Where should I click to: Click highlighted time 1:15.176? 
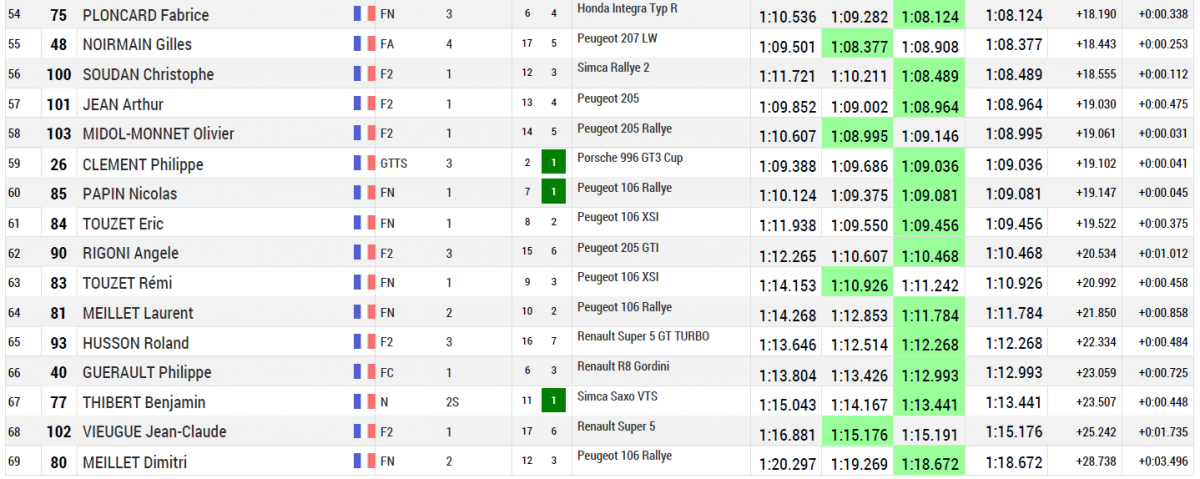click(859, 433)
